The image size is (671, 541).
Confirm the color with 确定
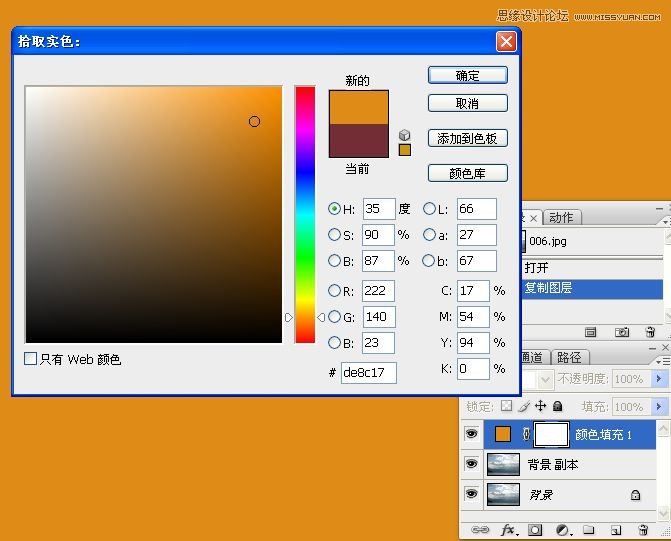click(x=468, y=75)
